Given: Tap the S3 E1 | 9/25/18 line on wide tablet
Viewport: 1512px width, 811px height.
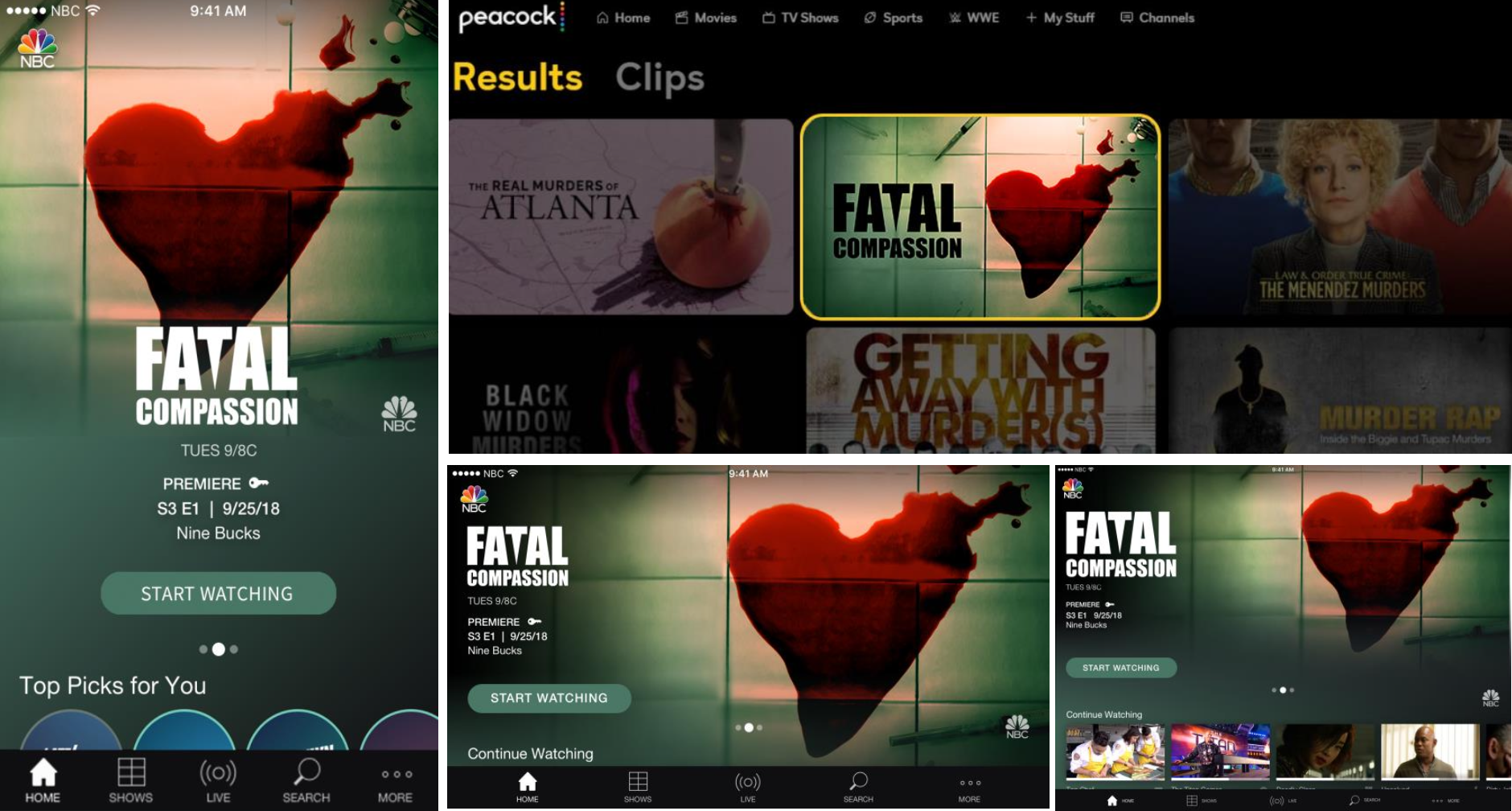Looking at the screenshot, I should pos(507,636).
